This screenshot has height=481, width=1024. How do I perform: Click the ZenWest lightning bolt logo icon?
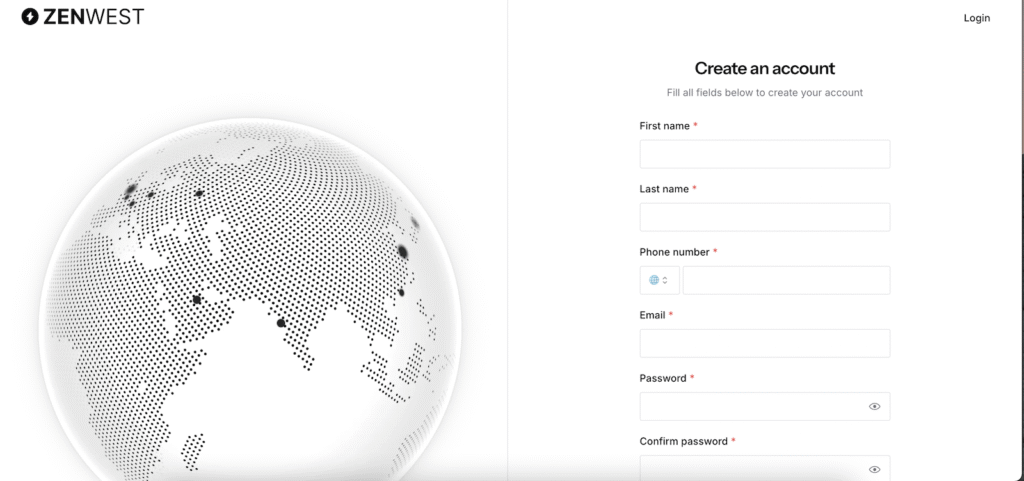coord(30,17)
